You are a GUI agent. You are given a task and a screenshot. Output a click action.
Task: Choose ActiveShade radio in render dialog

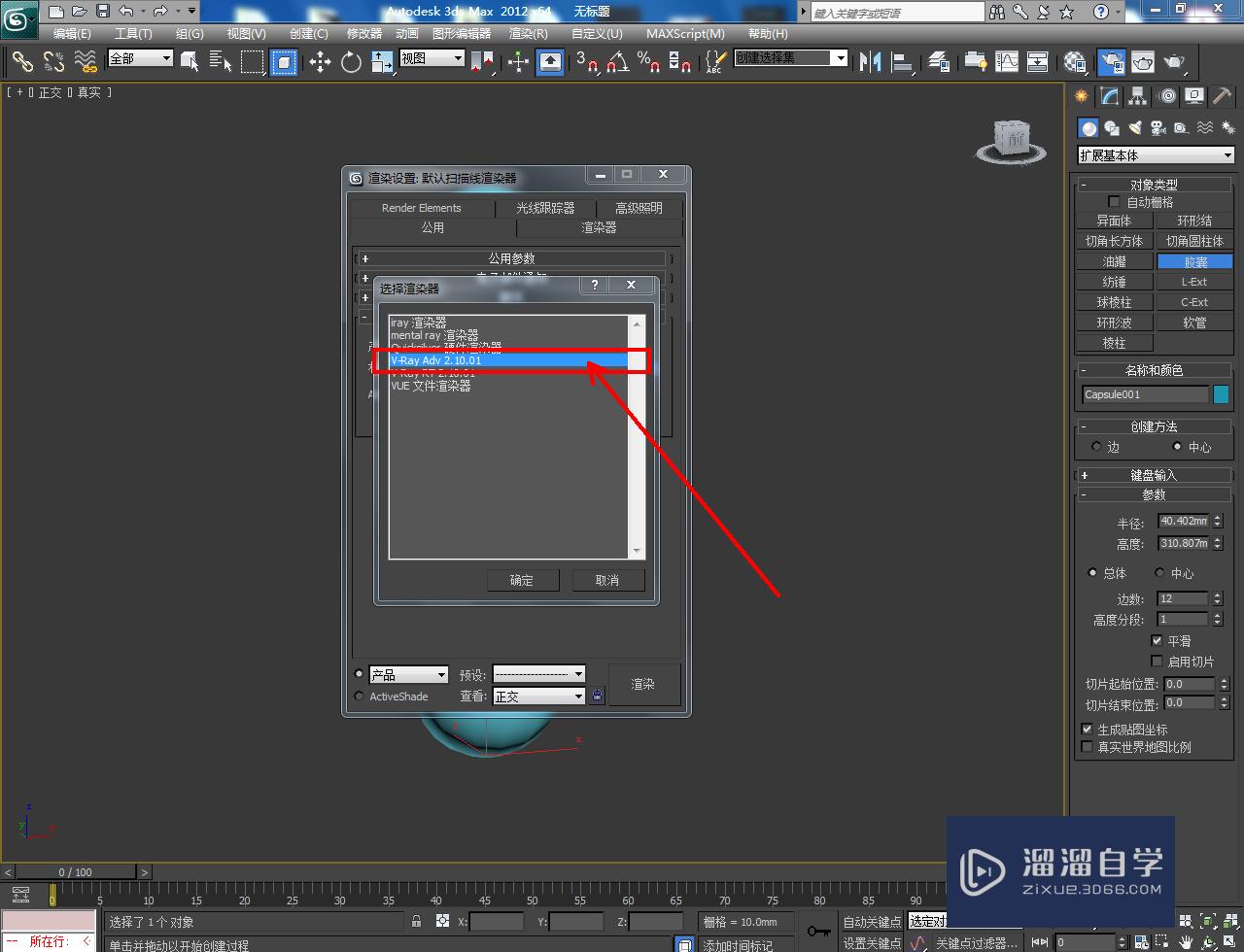360,697
